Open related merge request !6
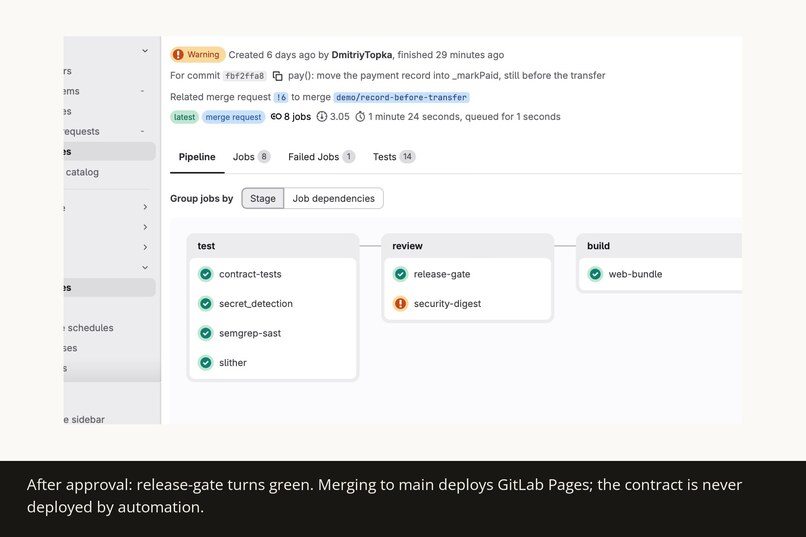 click(281, 97)
